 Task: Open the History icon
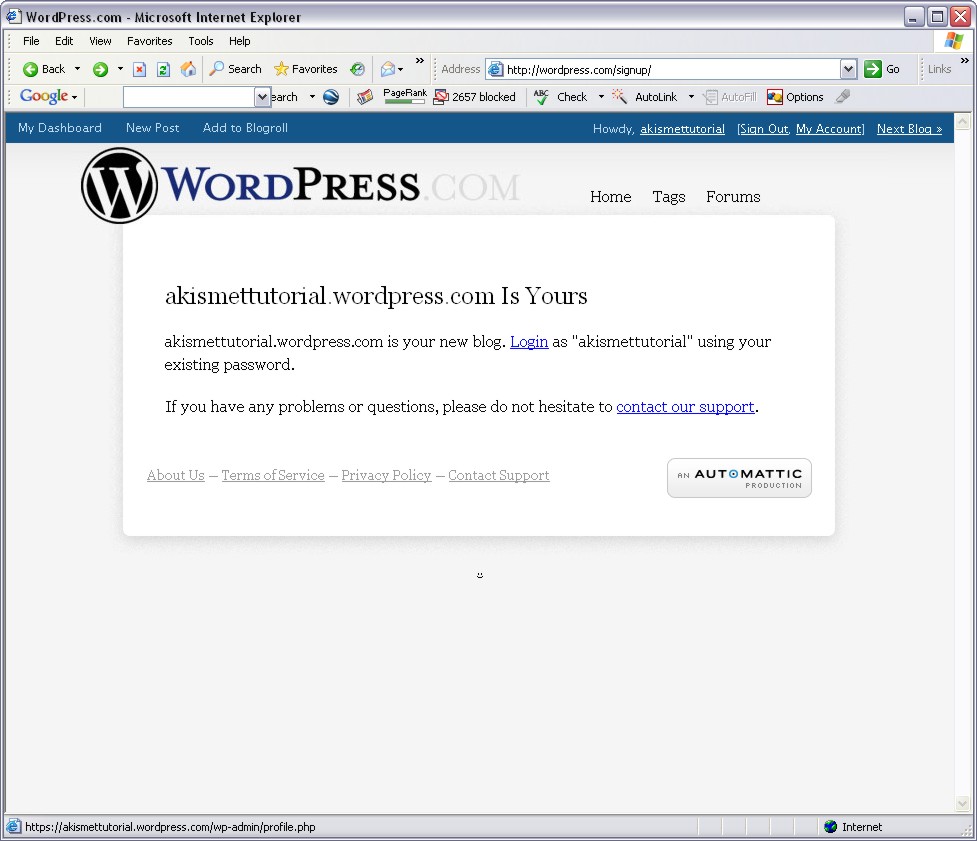[x=357, y=69]
